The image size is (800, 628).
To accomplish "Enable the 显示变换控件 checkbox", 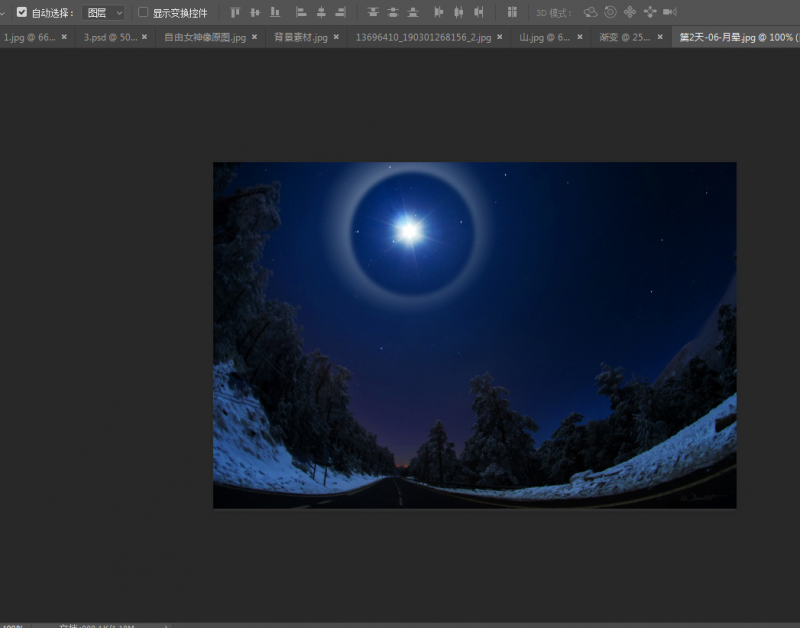I will point(143,13).
